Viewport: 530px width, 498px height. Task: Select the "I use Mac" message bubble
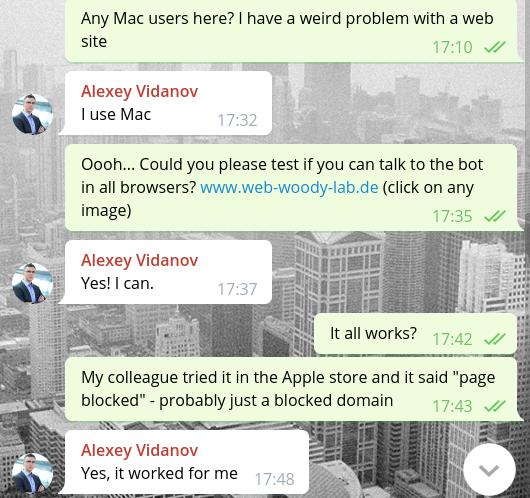click(x=166, y=103)
